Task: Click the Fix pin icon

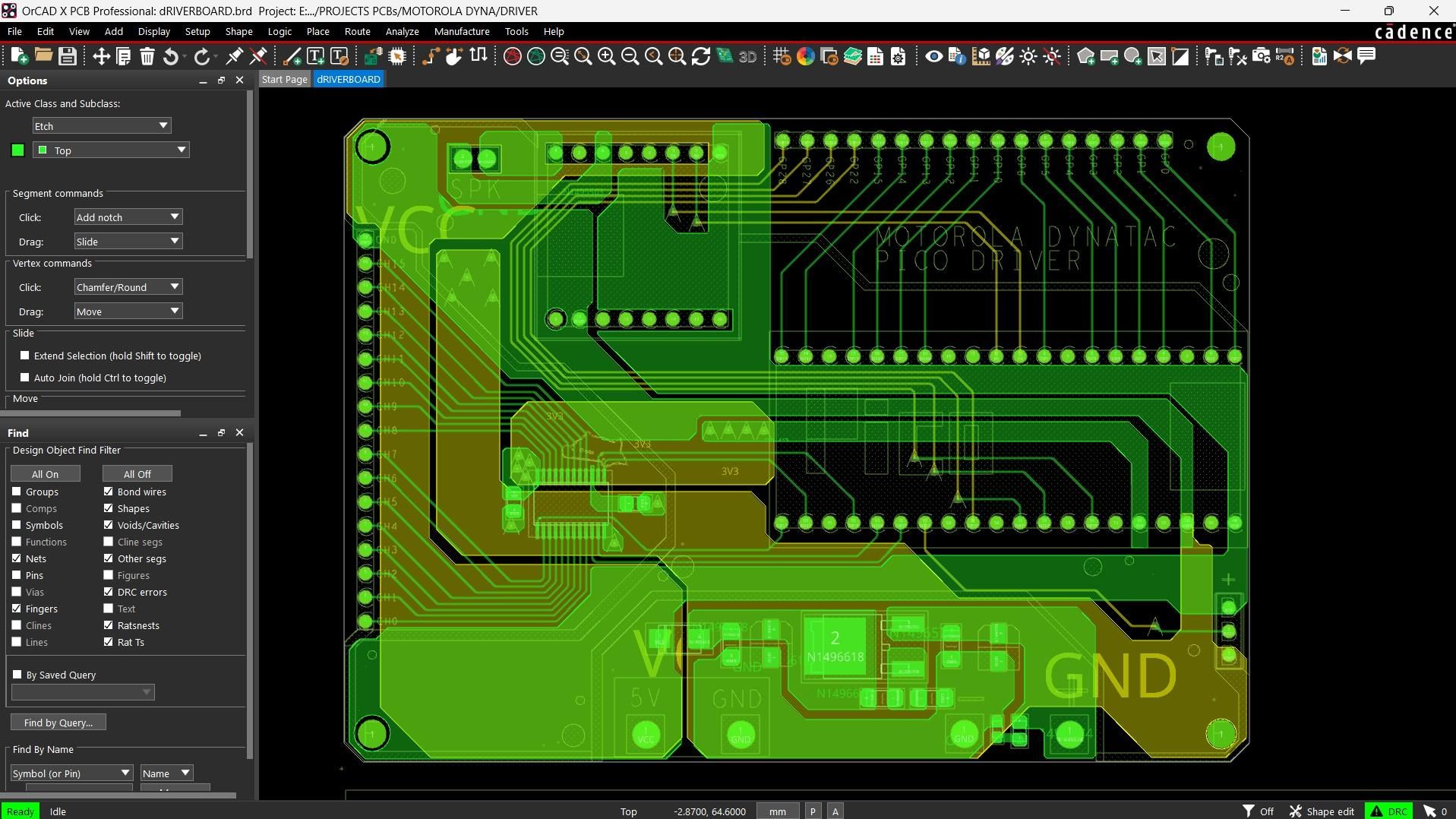Action: tap(235, 56)
